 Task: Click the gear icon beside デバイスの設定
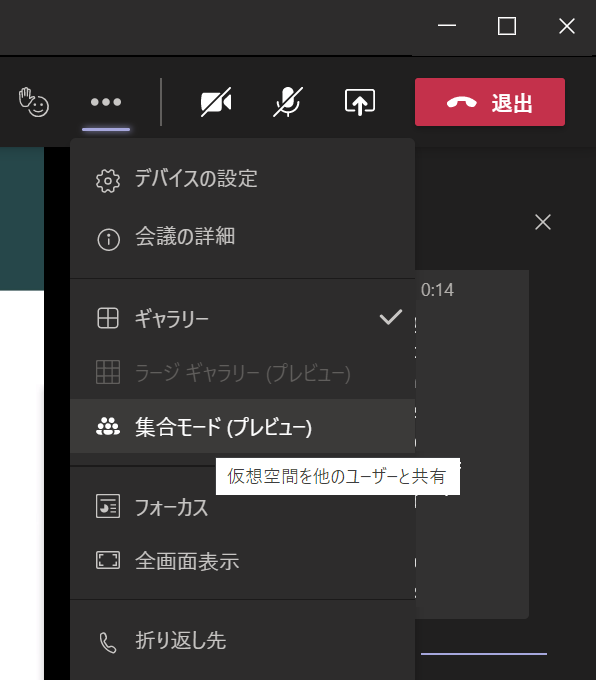(x=108, y=180)
